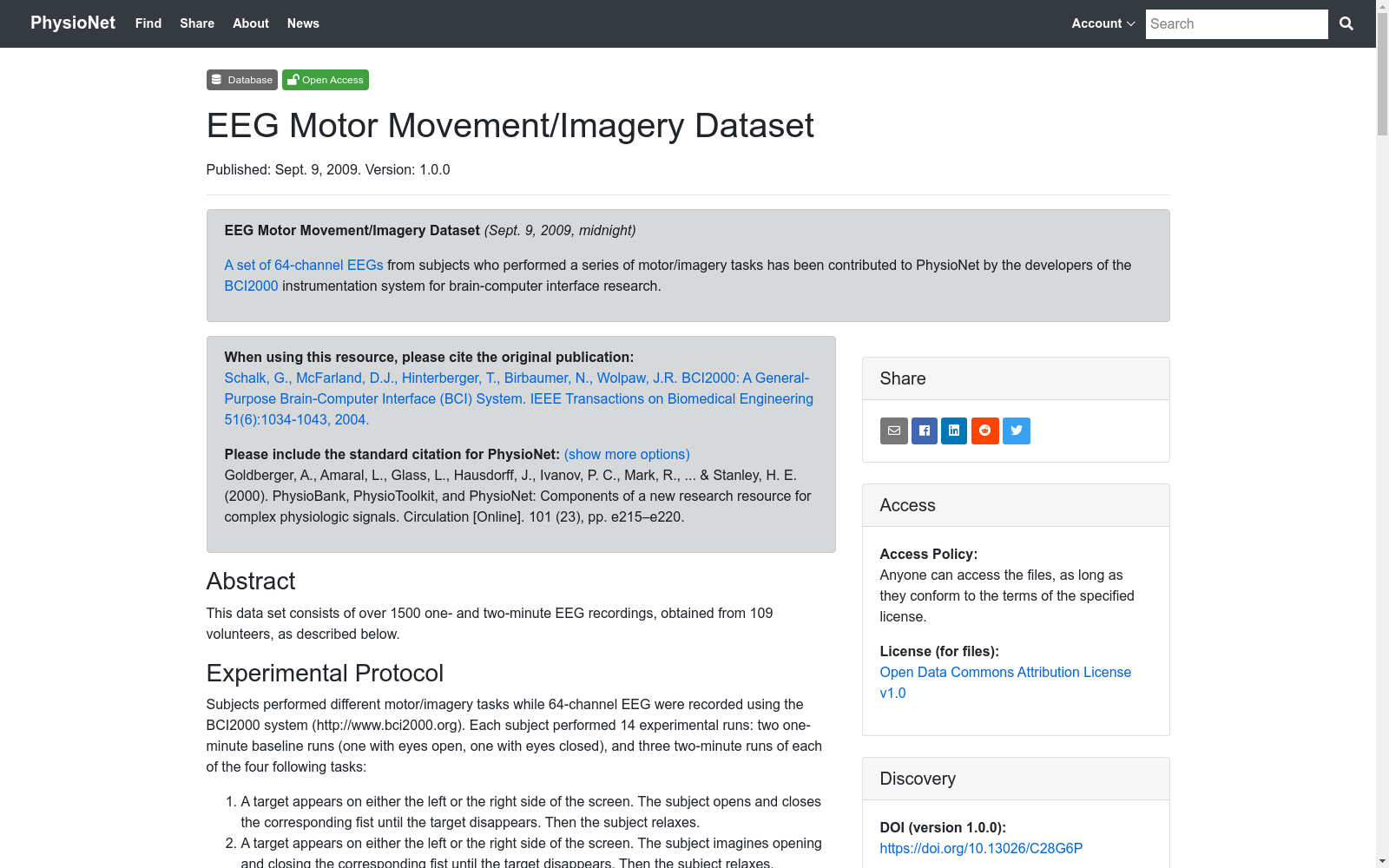Open the Find menu item
1389x868 pixels.
coord(148,23)
